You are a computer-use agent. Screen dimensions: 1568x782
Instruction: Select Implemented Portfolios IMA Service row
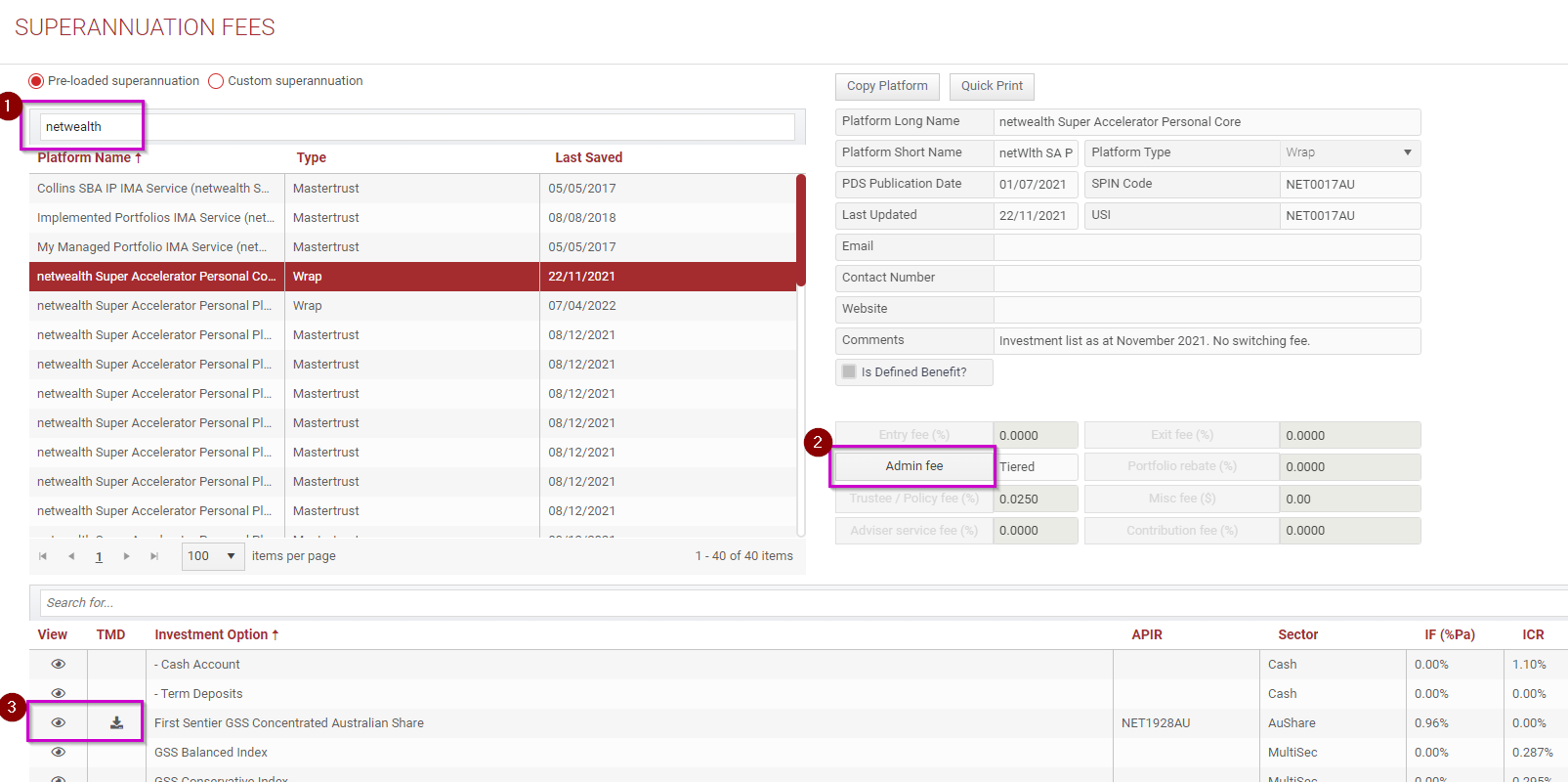point(412,218)
